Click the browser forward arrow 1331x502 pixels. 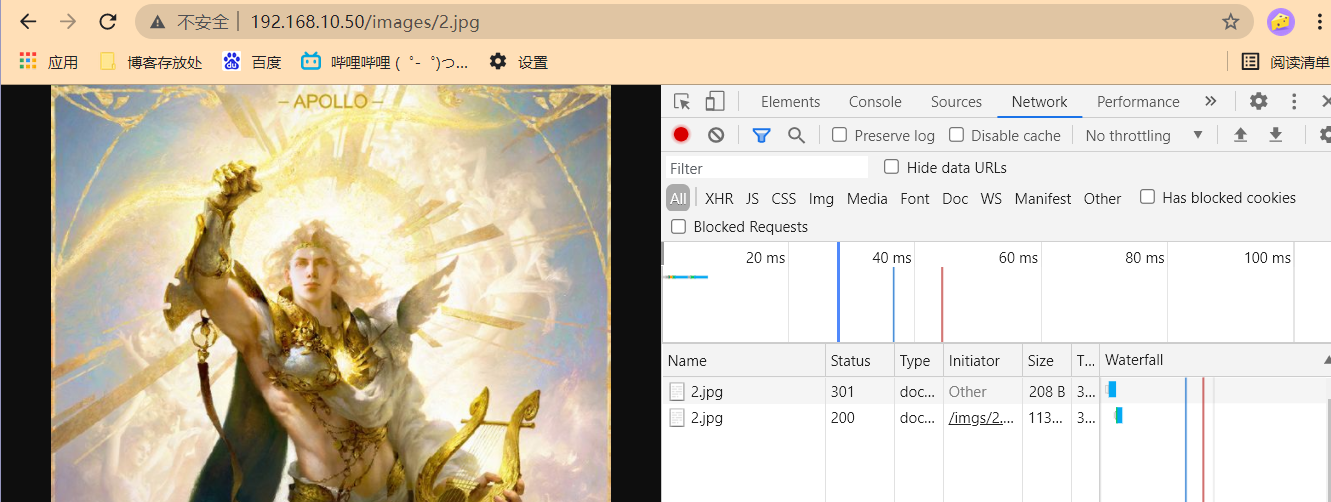[68, 22]
